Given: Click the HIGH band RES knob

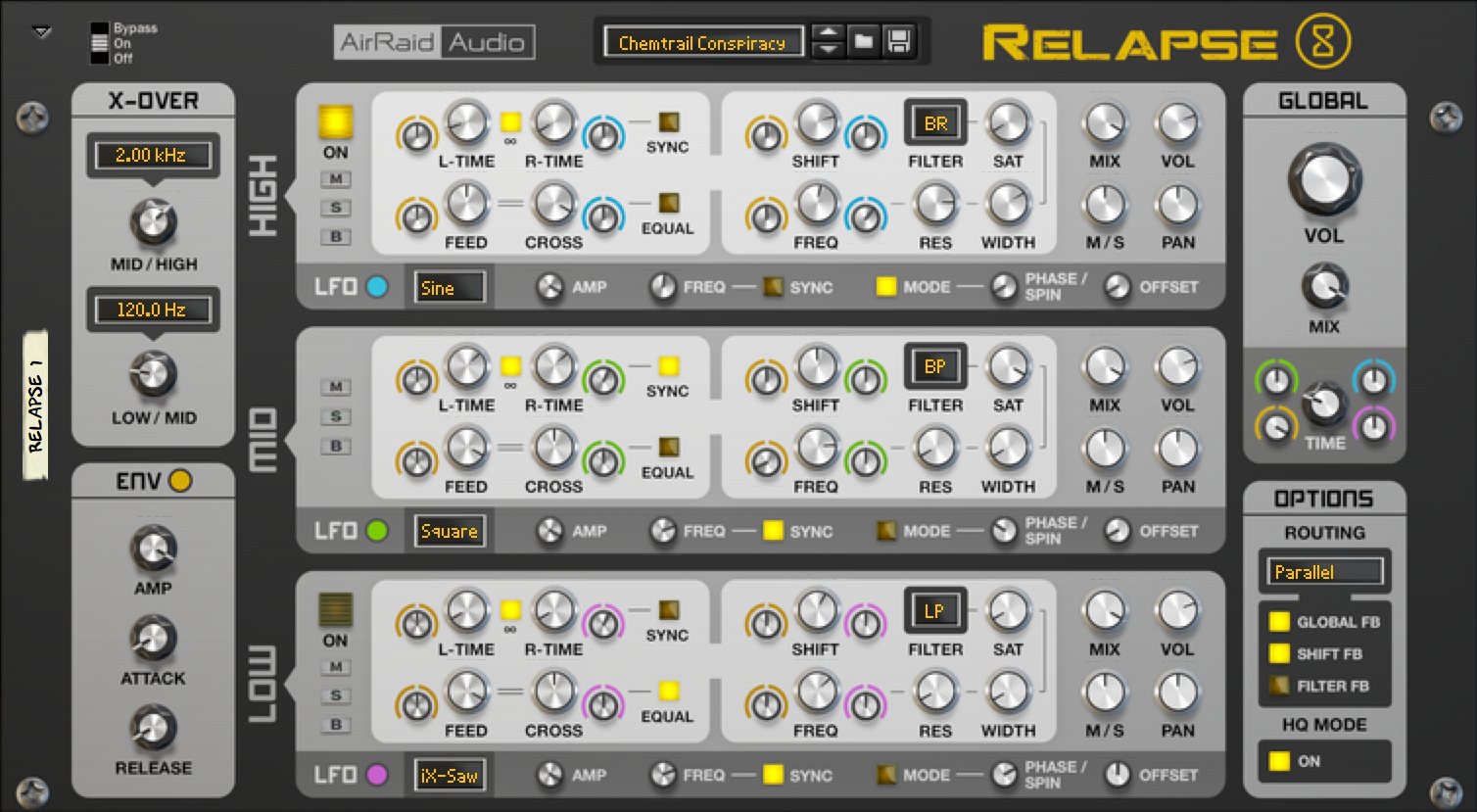Looking at the screenshot, I should 935,203.
